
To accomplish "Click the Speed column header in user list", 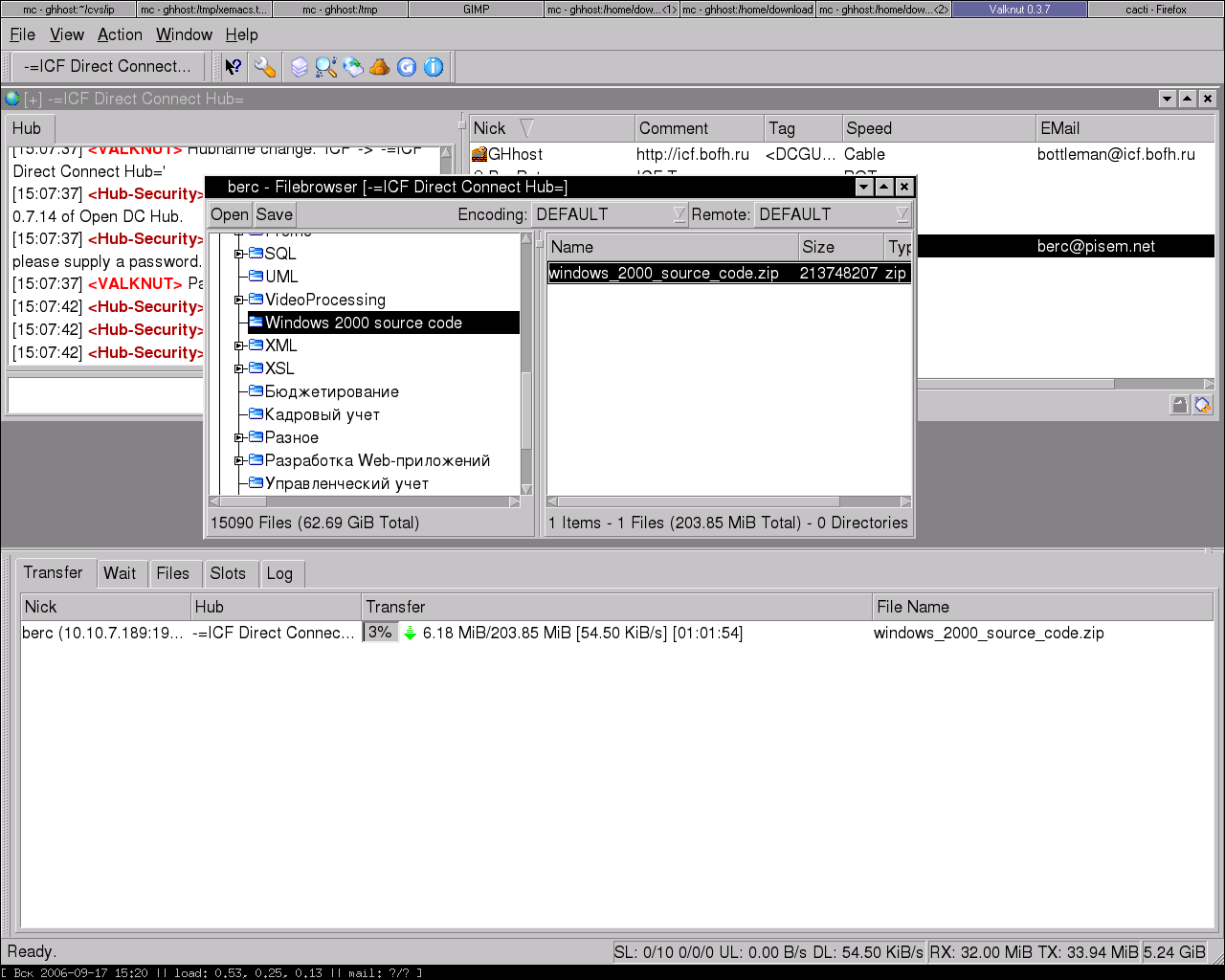I will 939,128.
